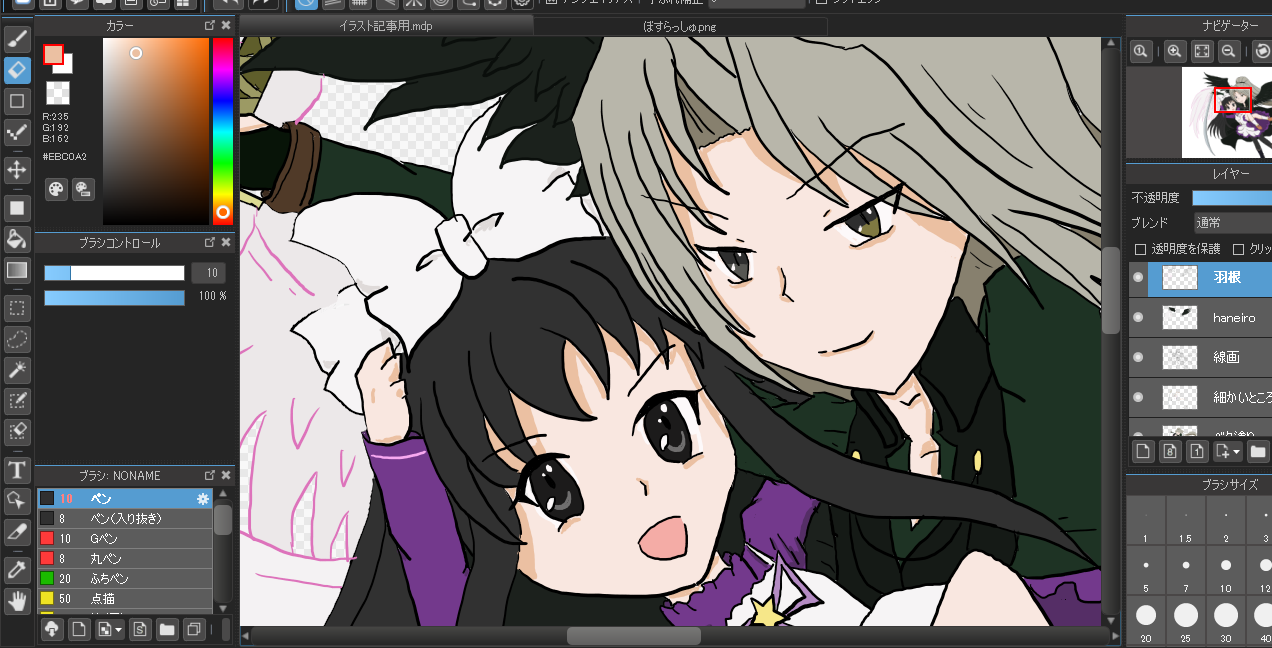Select the Select Pen tool

17,401
